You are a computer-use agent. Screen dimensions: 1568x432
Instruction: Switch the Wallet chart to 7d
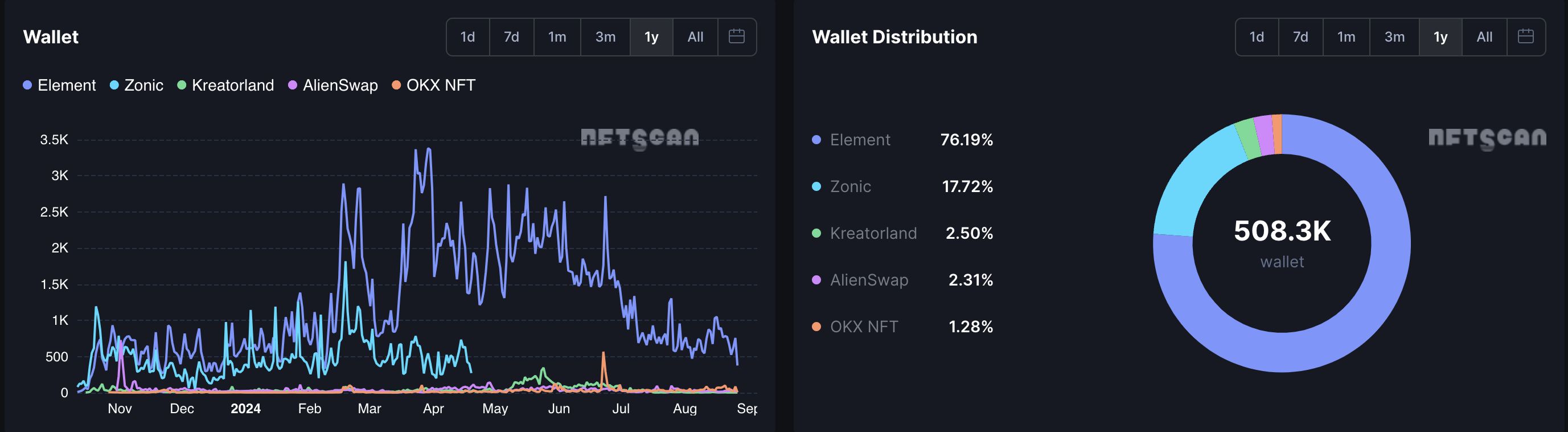click(x=511, y=37)
